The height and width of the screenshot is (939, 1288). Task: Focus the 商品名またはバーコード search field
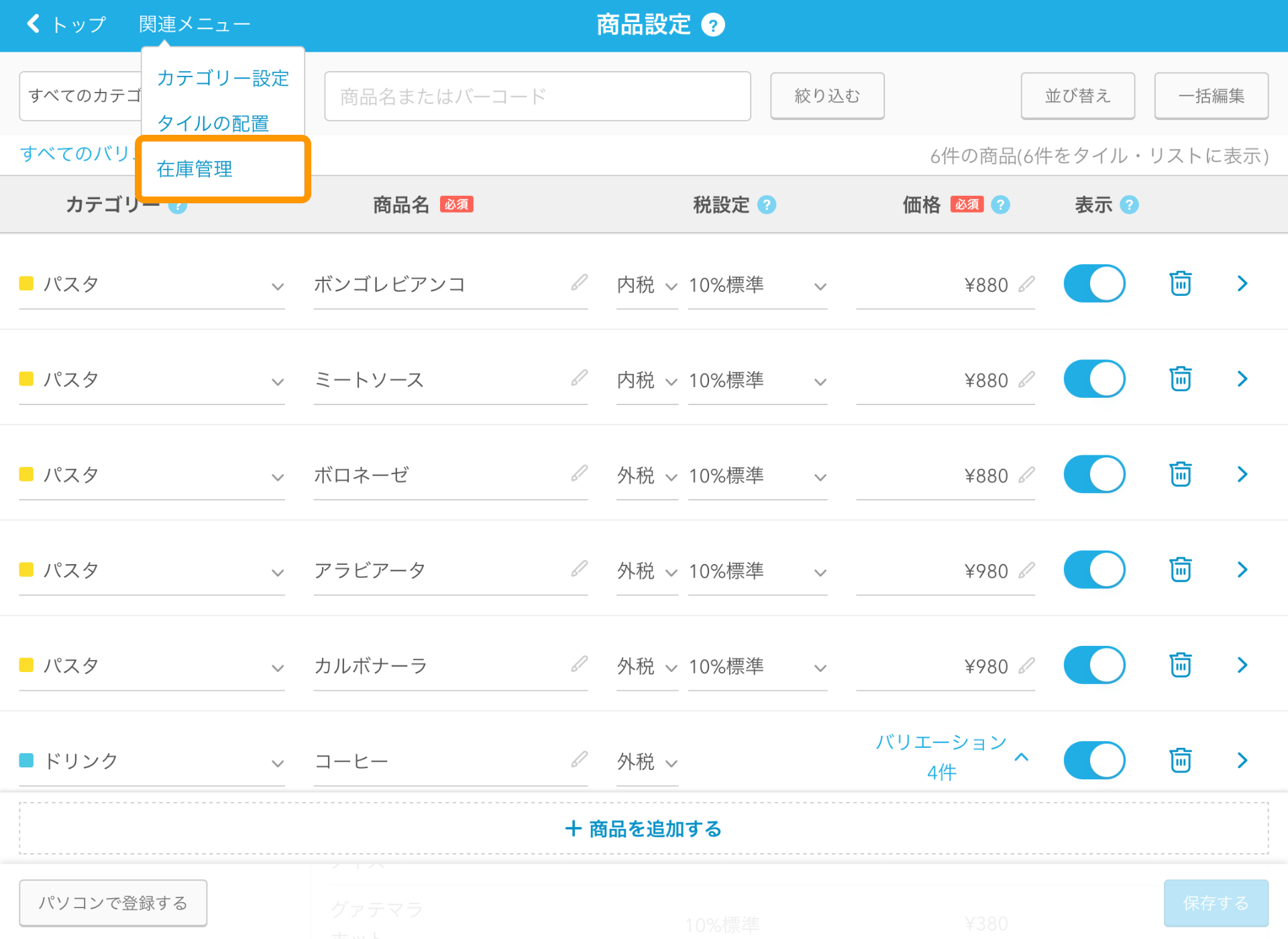[537, 96]
